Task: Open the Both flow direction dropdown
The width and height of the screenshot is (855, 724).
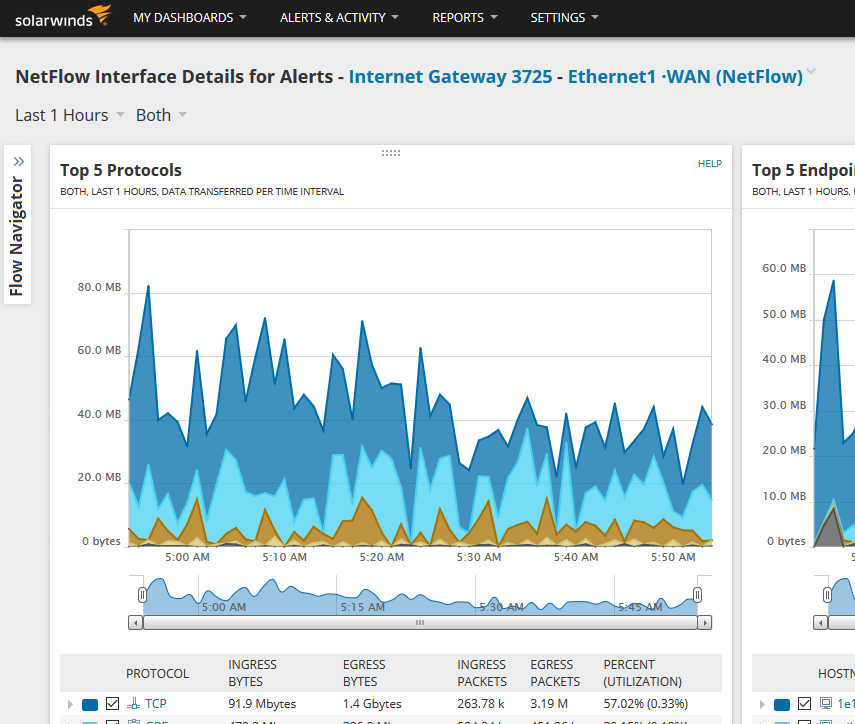Action: (161, 115)
